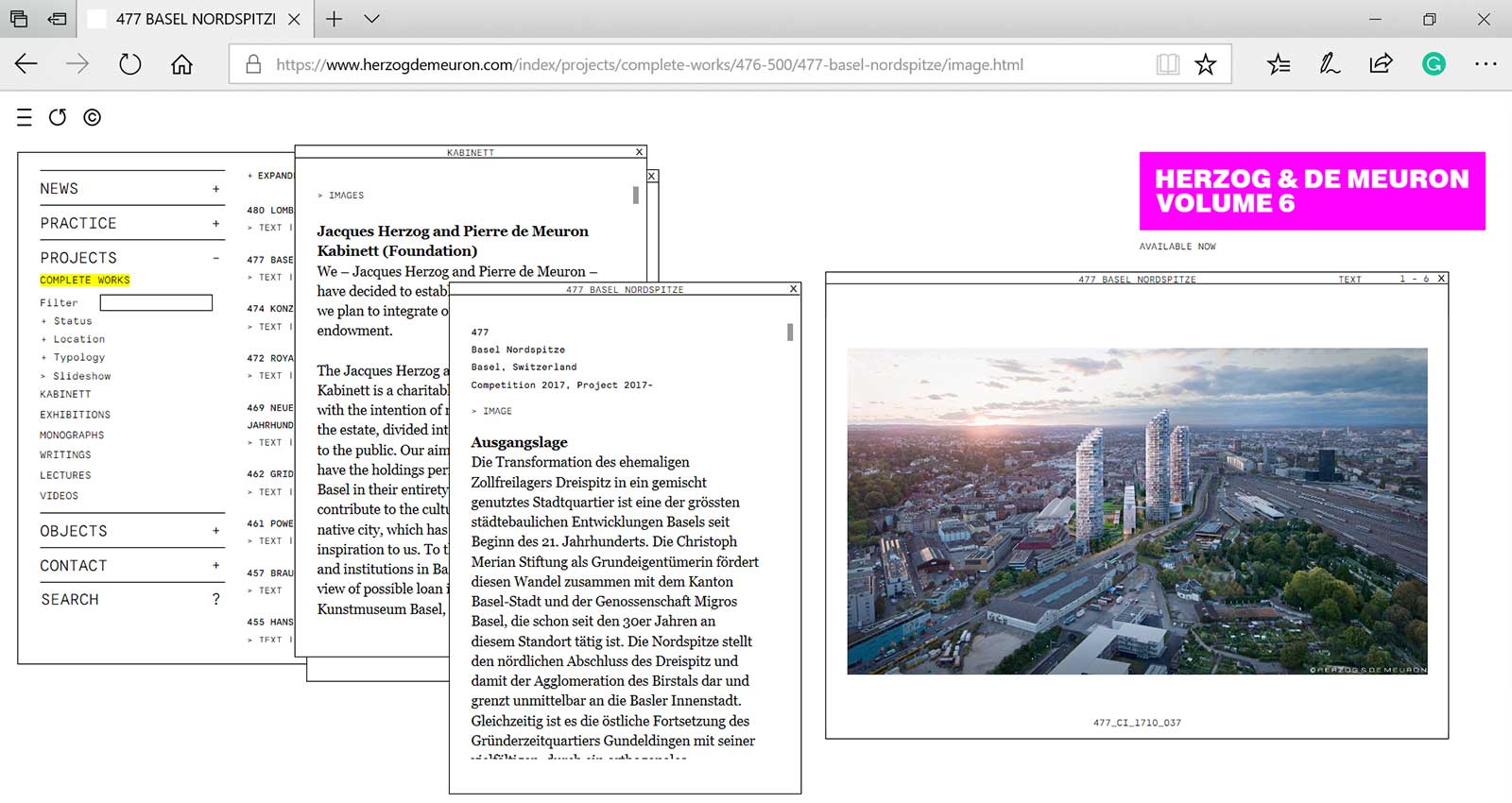The width and height of the screenshot is (1512, 803).
Task: Open the EXHIBITIONS menu item
Action: tap(76, 415)
